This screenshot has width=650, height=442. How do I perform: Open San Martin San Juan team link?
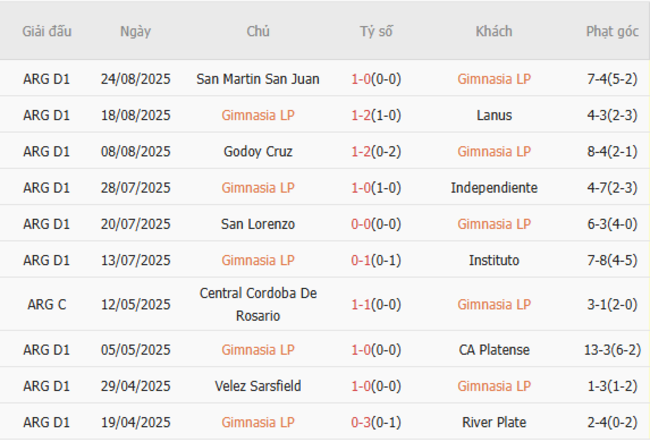click(x=258, y=79)
